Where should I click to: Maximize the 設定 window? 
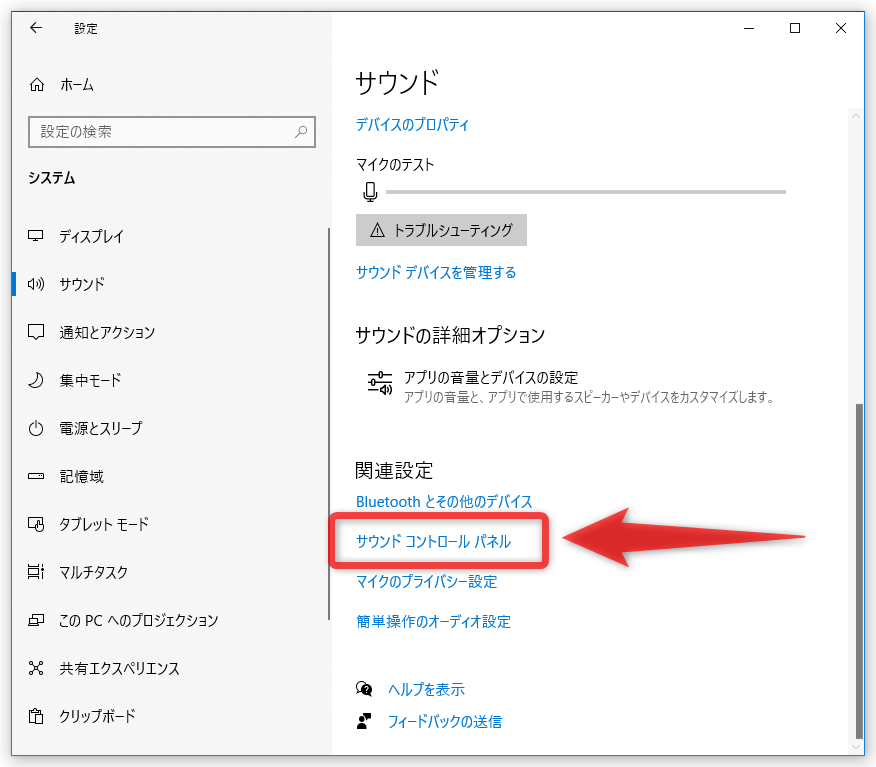(795, 28)
